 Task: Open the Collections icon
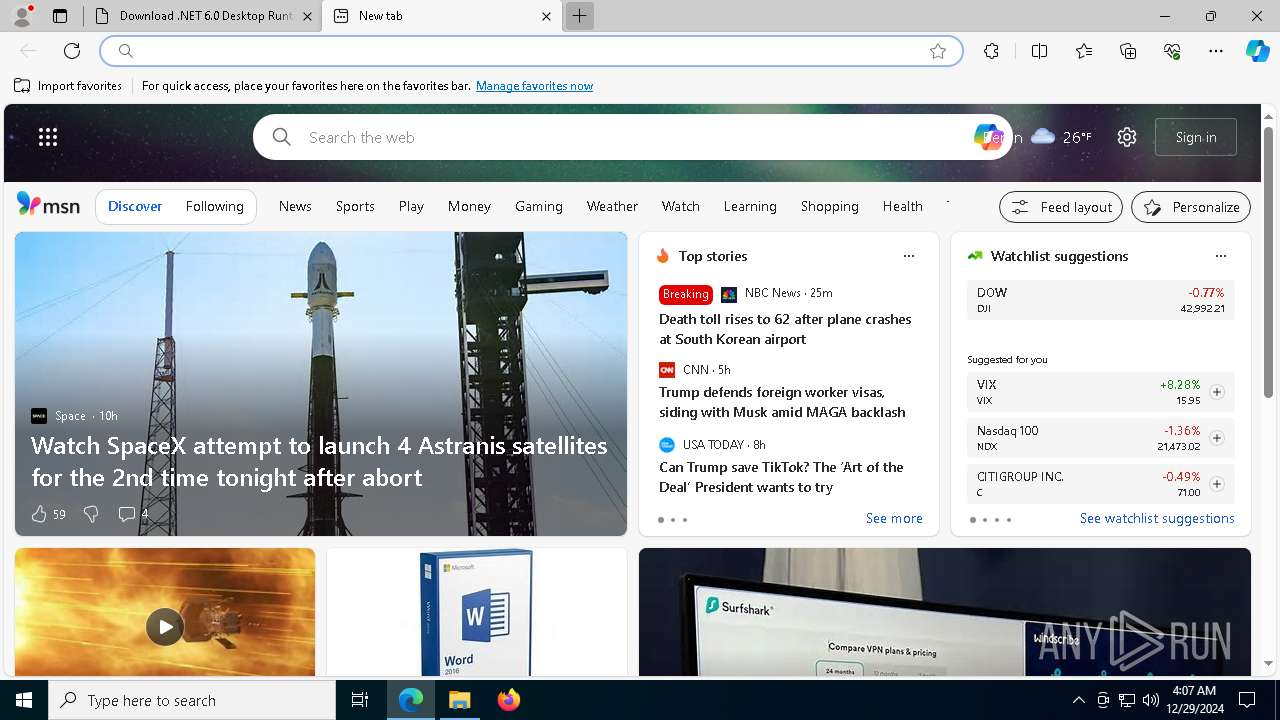(x=1128, y=51)
